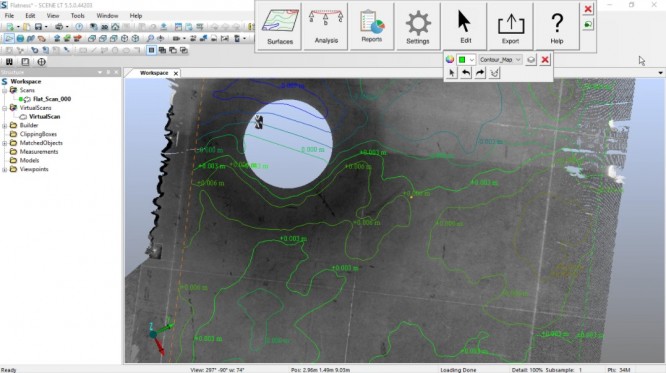The width and height of the screenshot is (666, 373).
Task: Click the Loading Done status text
Action: point(458,370)
